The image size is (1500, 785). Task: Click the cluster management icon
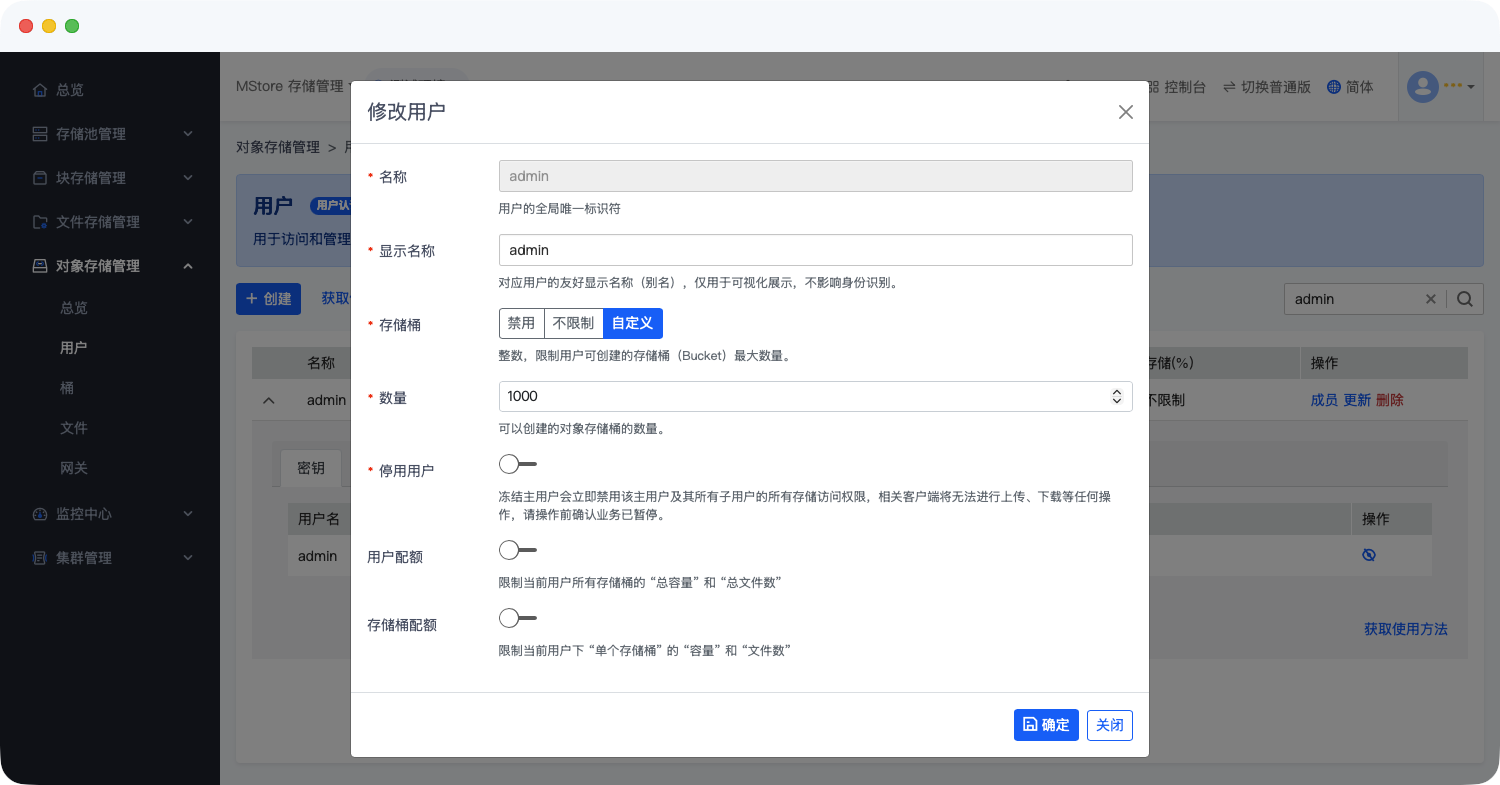(40, 558)
